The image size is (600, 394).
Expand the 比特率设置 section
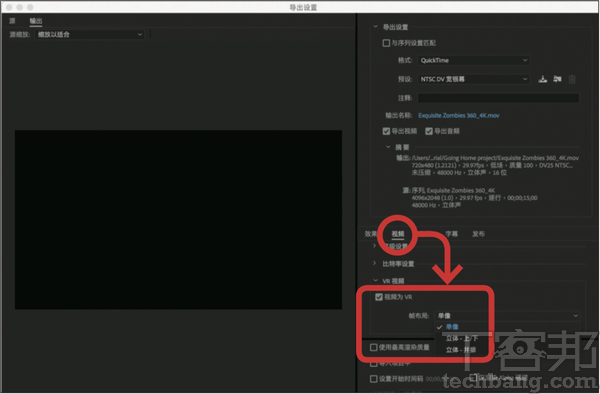coord(375,264)
